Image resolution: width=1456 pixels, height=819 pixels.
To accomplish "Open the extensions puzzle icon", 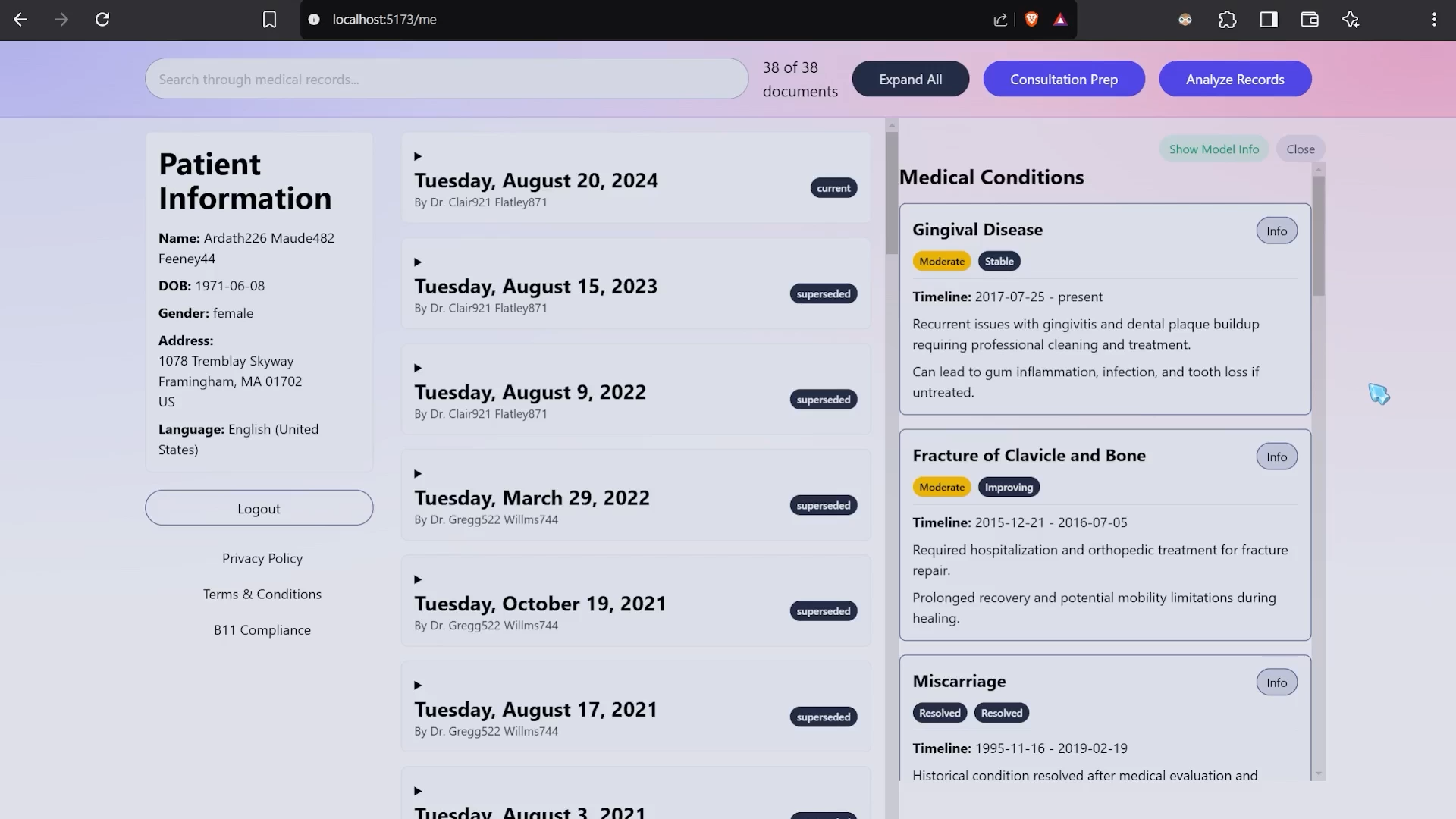I will click(1227, 20).
